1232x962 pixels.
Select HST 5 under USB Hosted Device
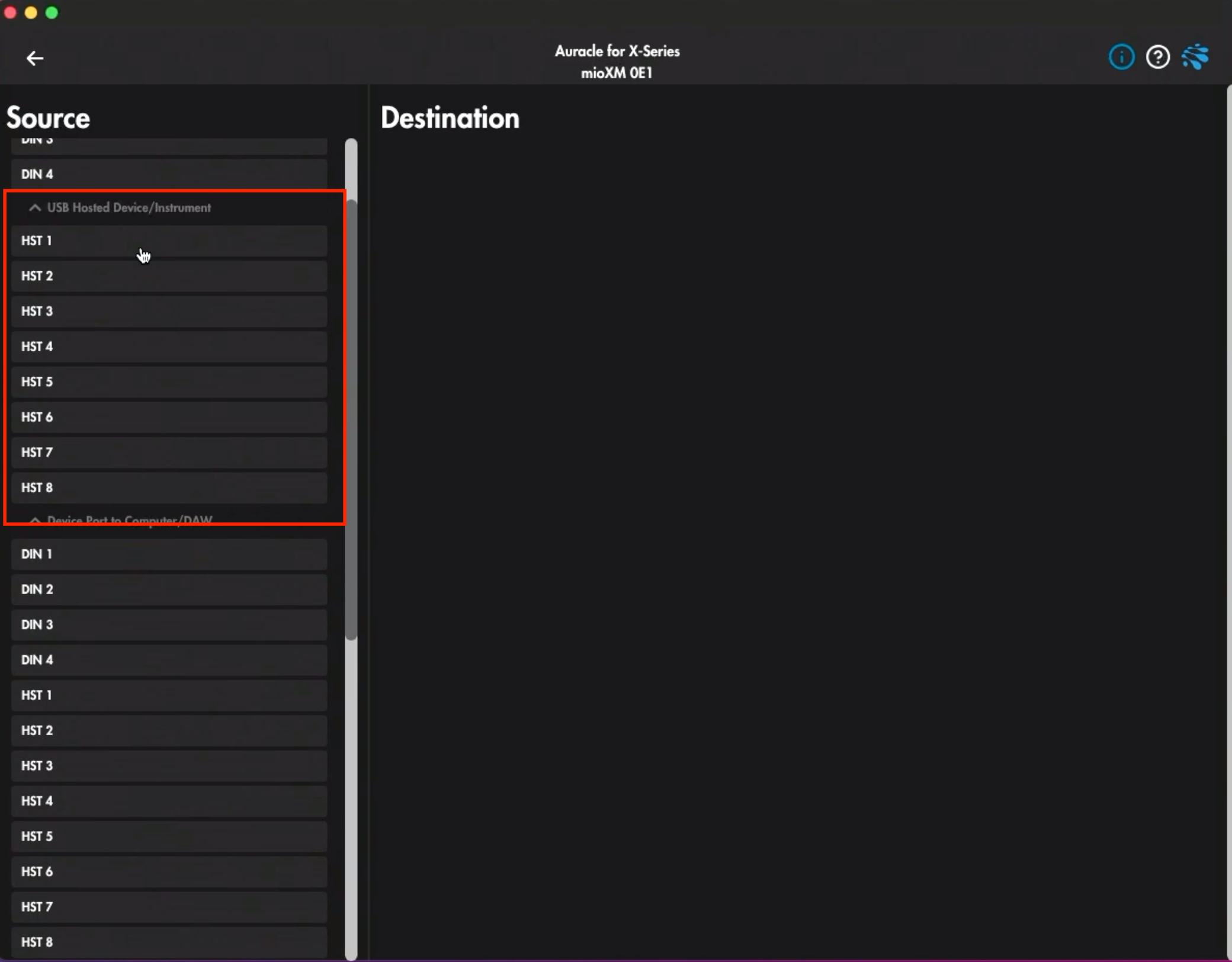coord(168,381)
